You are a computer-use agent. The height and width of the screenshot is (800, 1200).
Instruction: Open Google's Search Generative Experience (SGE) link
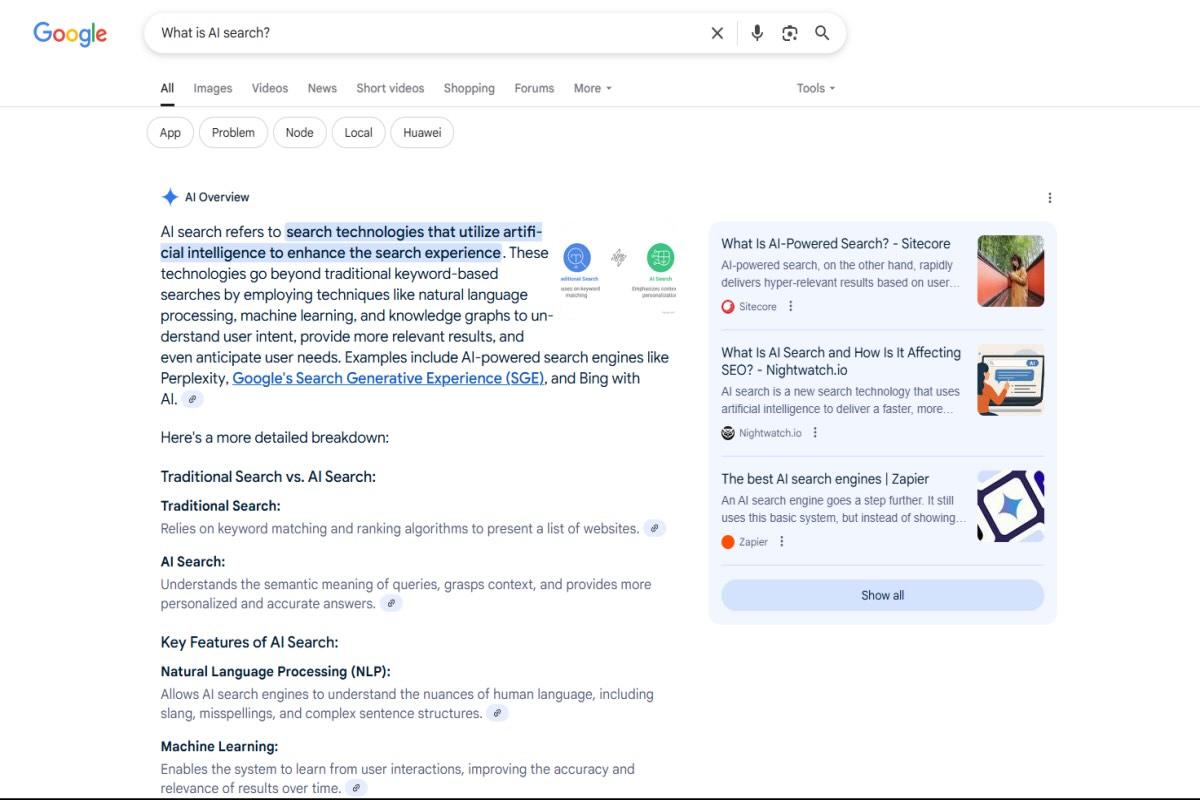(388, 378)
